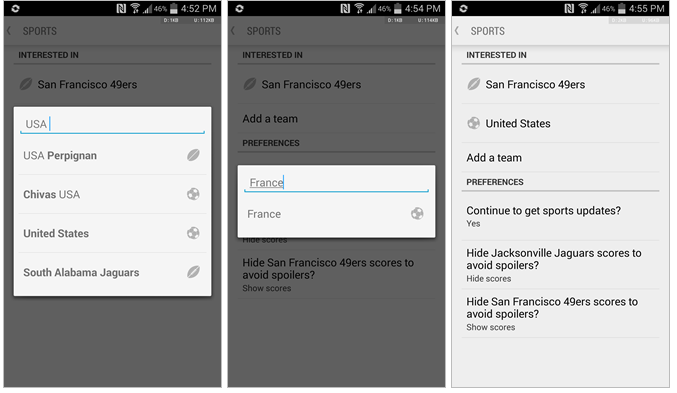Image resolution: width=677 pixels, height=393 pixels.
Task: Tap NFC status icon in left screen
Action: [121, 8]
